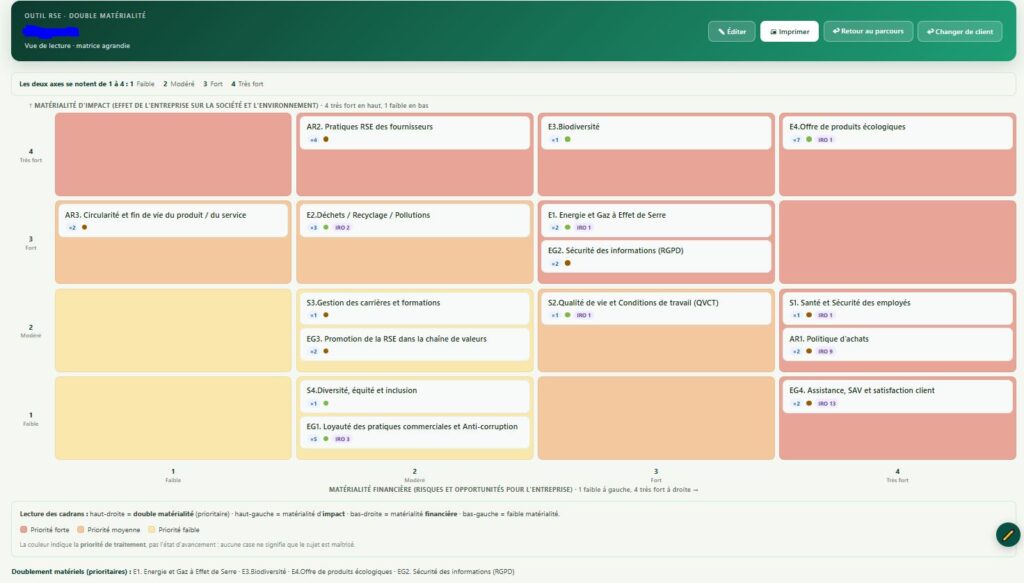This screenshot has width=1024, height=583.
Task: Open S4.Diversité, équité et inclusion card
Action: pos(413,396)
